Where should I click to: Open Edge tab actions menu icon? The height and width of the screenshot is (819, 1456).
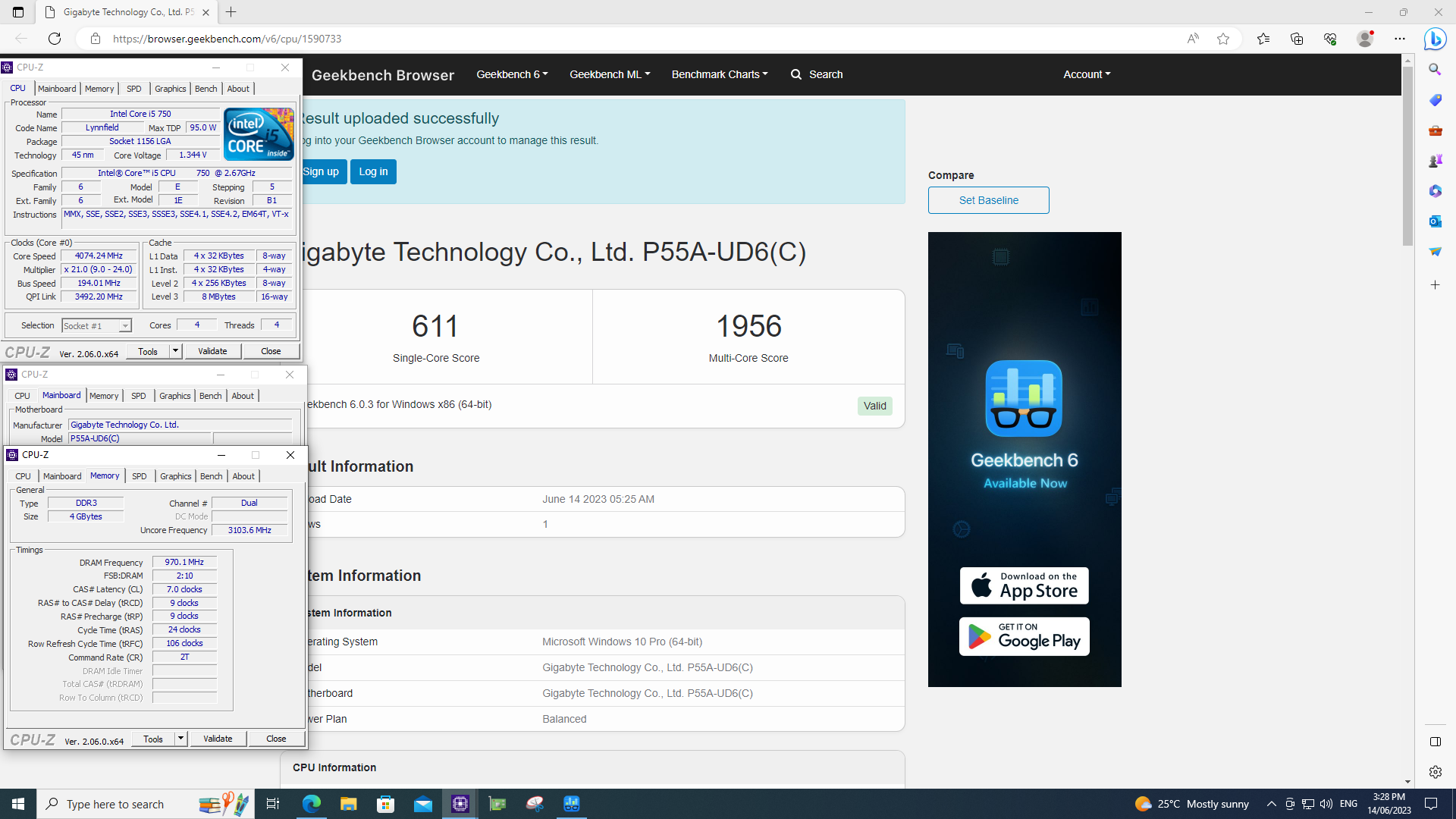click(x=18, y=12)
